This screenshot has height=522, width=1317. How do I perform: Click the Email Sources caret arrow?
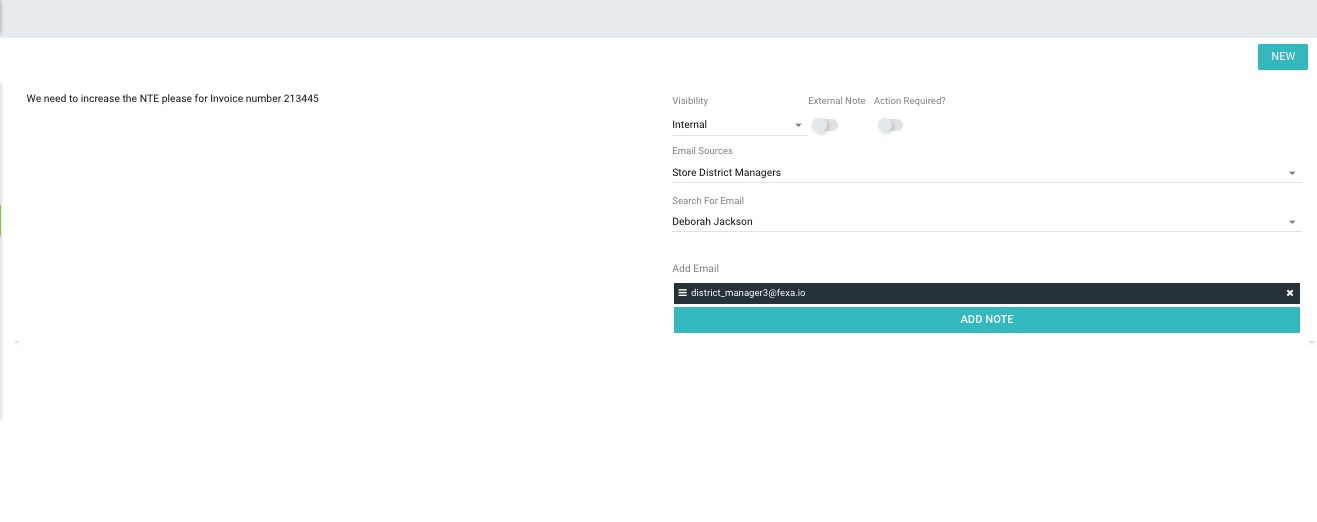pyautogui.click(x=1291, y=173)
